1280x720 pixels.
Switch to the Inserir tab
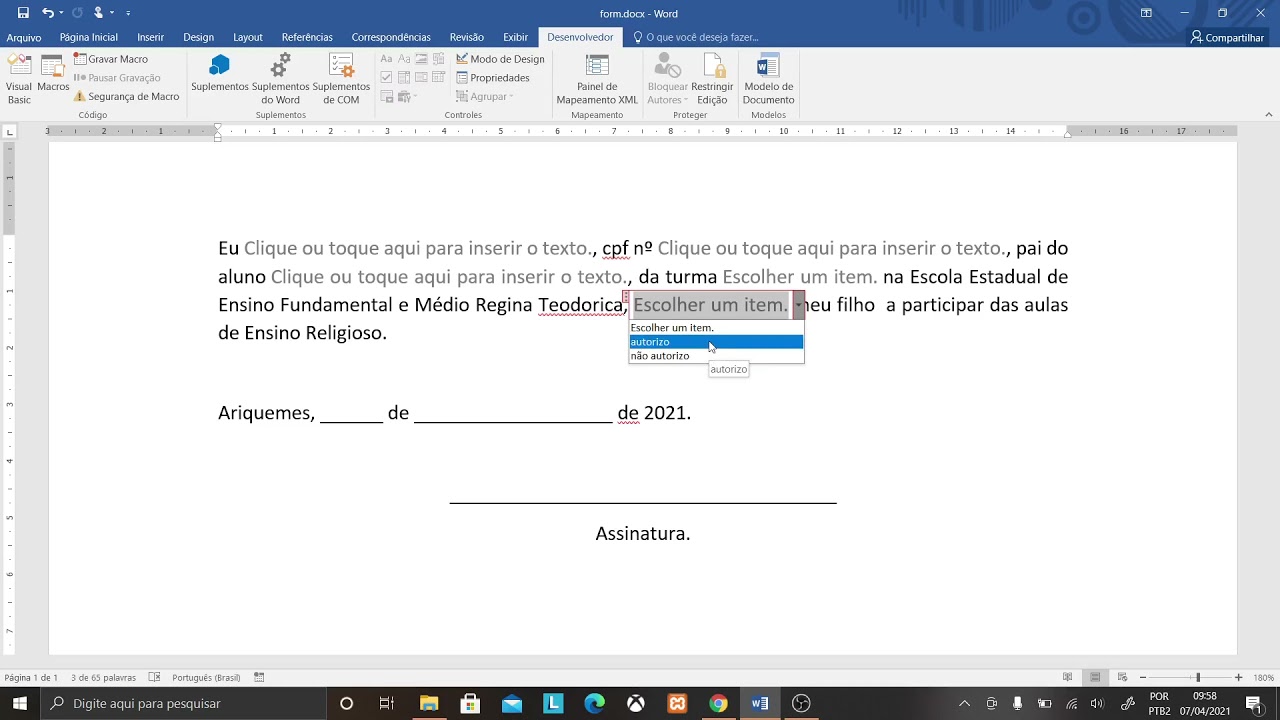150,37
